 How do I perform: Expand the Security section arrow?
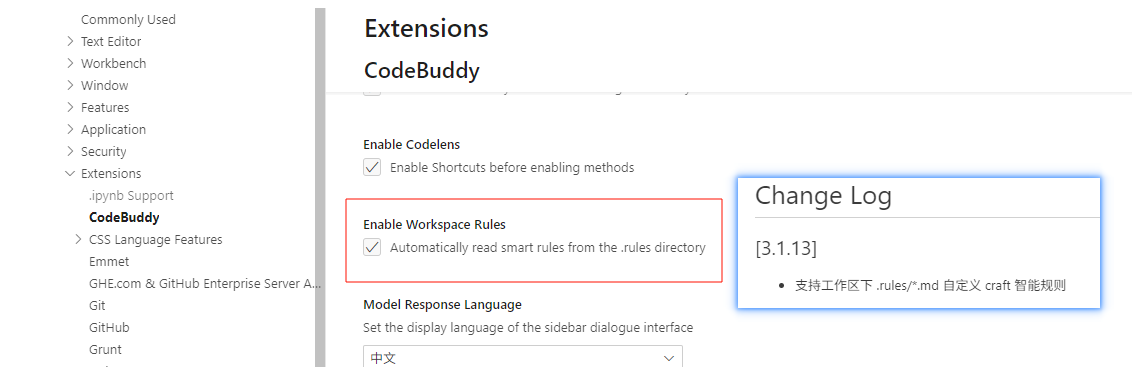click(70, 152)
